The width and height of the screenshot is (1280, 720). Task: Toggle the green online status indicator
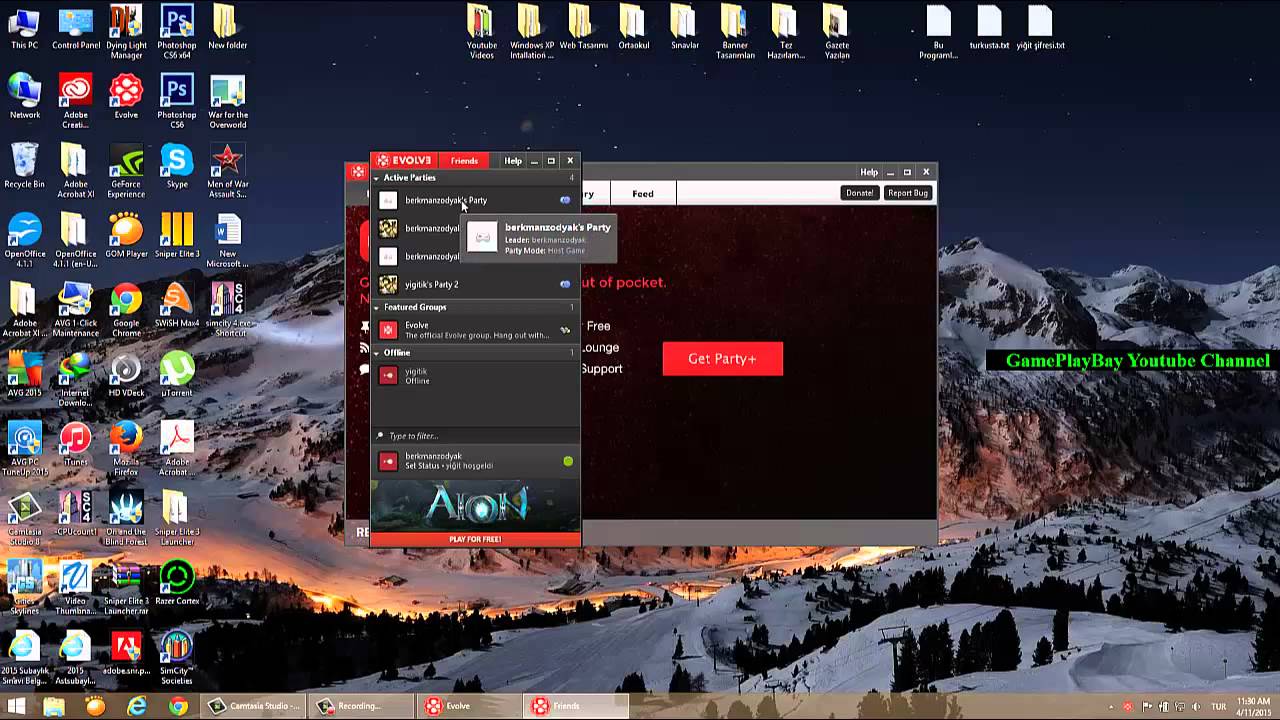[x=568, y=461]
